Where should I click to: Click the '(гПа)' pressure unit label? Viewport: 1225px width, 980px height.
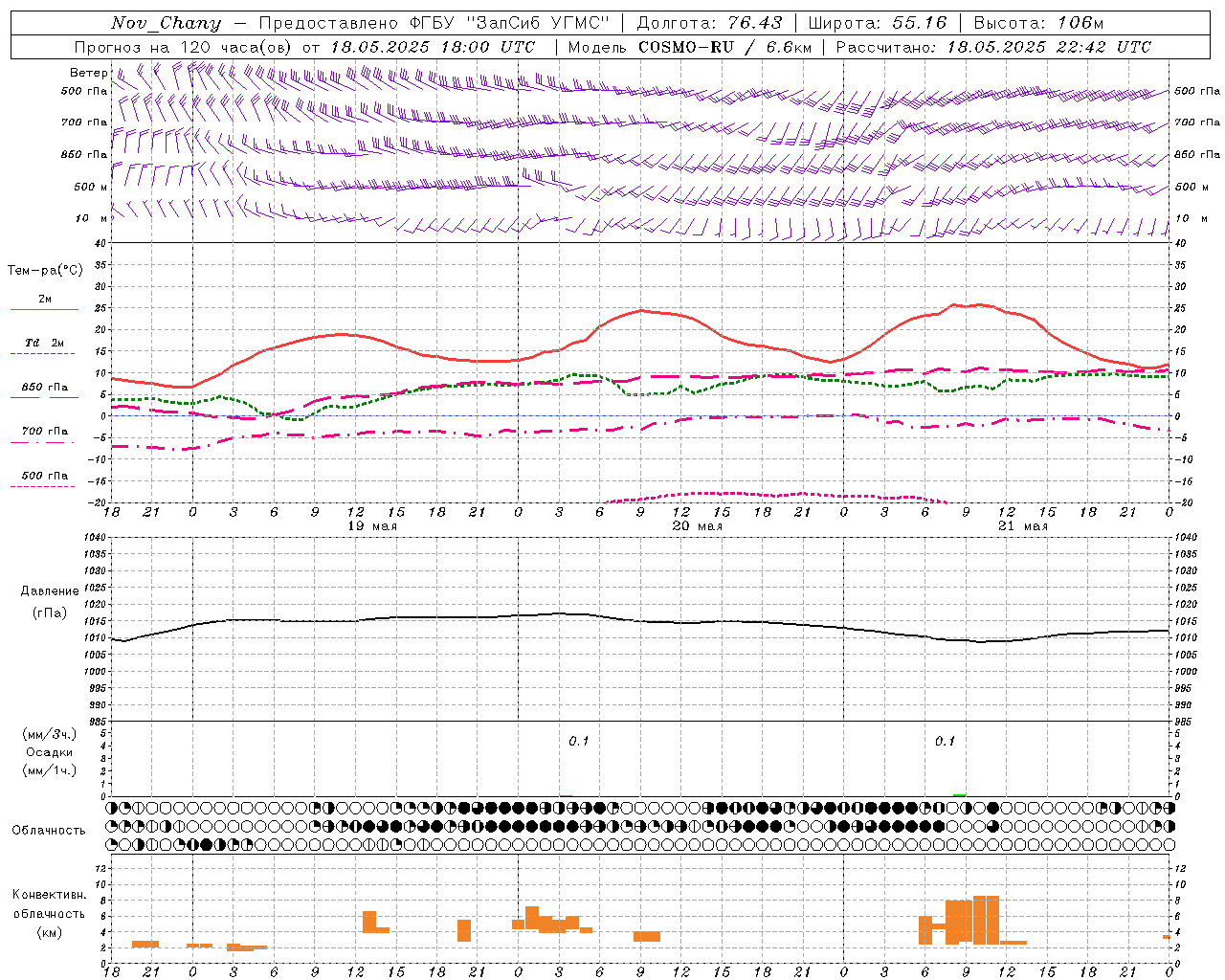tap(50, 612)
